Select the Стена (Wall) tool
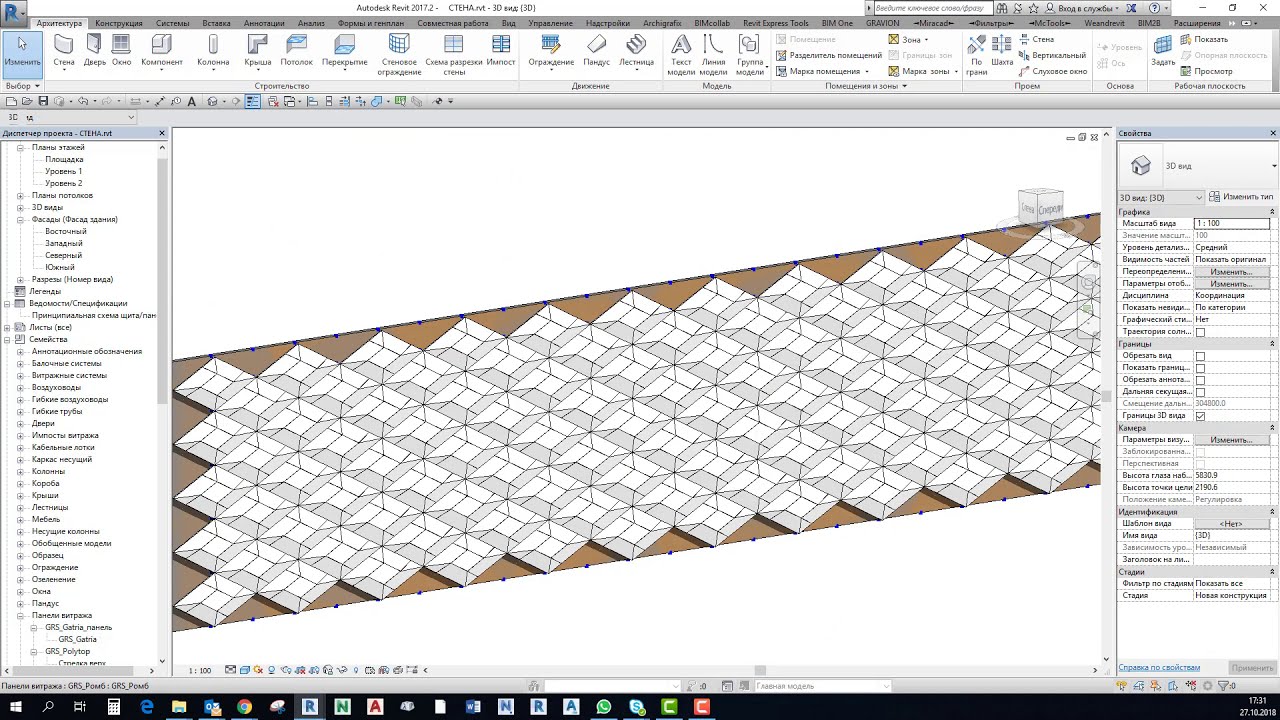1280x720 pixels. pyautogui.click(x=64, y=51)
